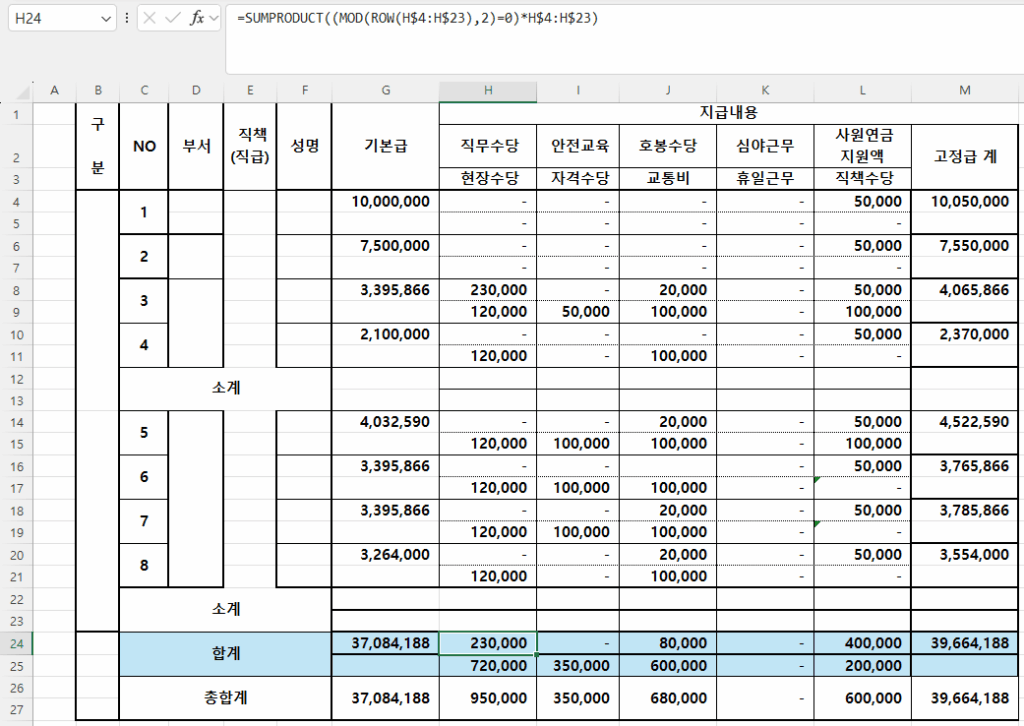Image resolution: width=1024 pixels, height=726 pixels.
Task: Click the 교통비 sub-header cell
Action: 667,178
